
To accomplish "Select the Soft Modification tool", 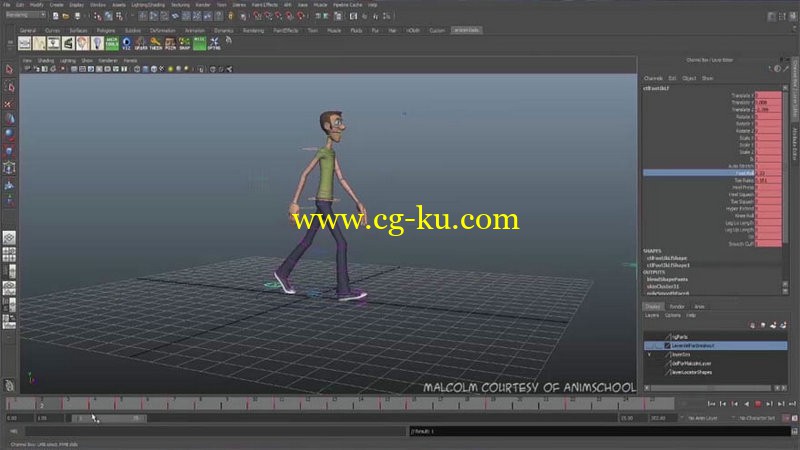I will tap(9, 185).
